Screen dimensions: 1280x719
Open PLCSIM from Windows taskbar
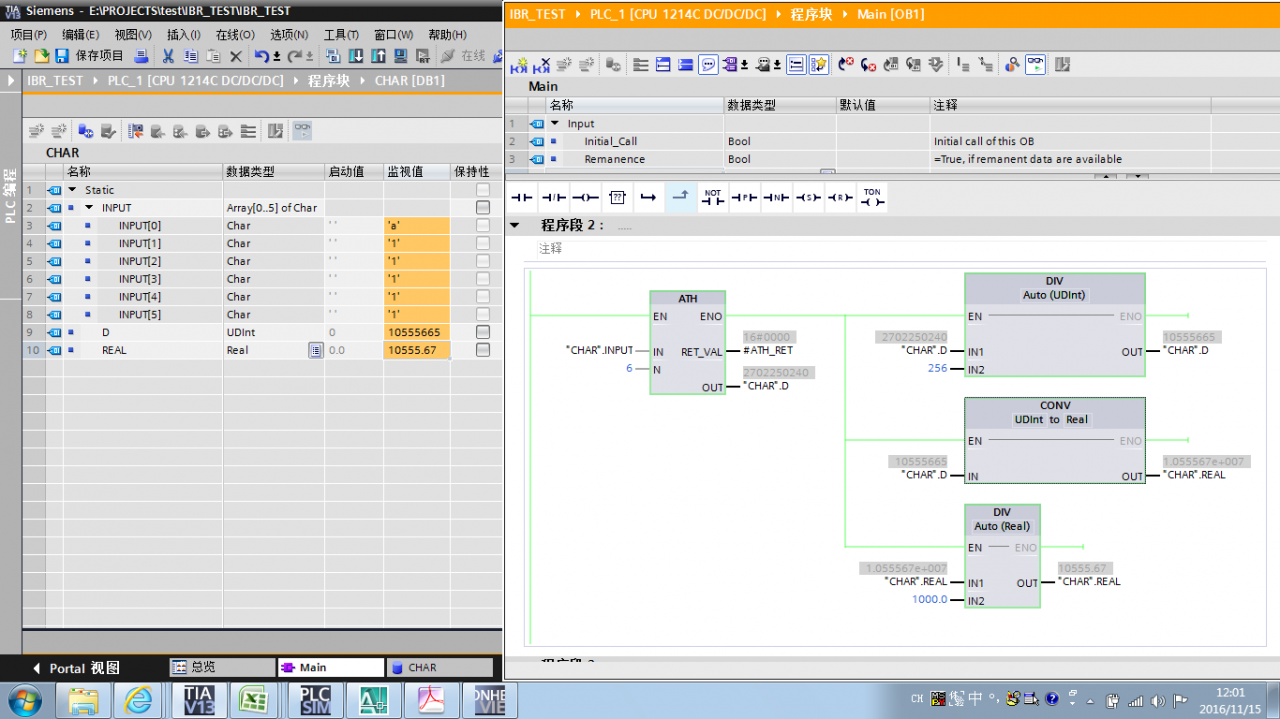click(x=315, y=700)
